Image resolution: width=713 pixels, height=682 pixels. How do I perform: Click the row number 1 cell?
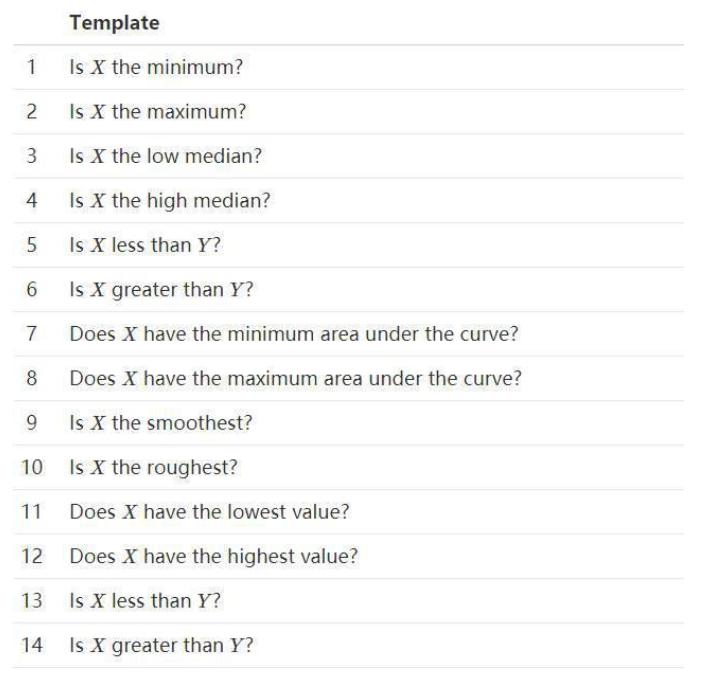pyautogui.click(x=32, y=67)
